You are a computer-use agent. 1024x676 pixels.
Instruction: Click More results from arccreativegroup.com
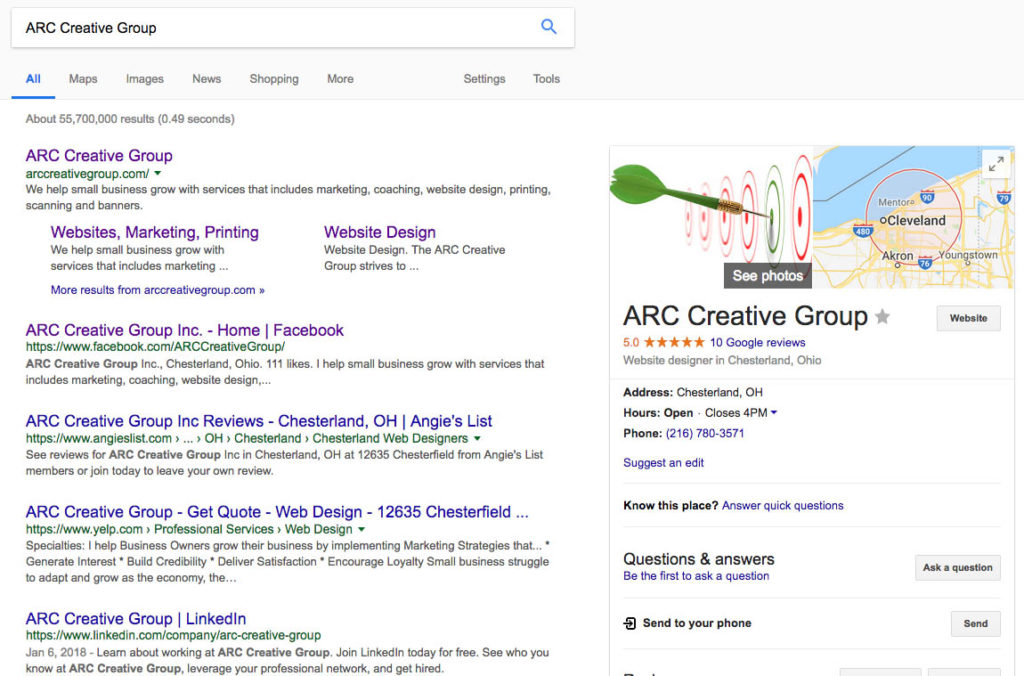(157, 290)
